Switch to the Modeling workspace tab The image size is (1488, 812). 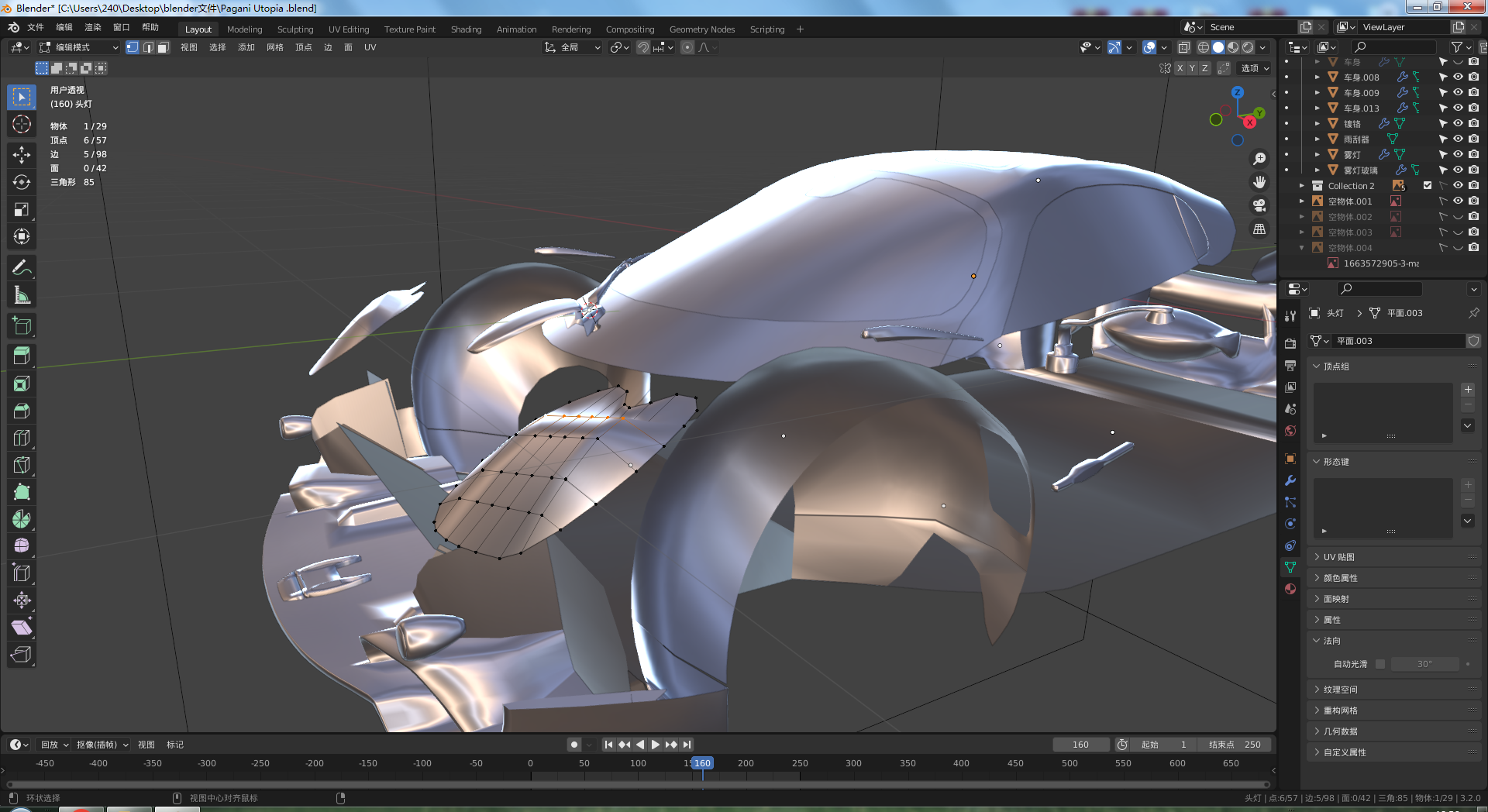click(x=244, y=29)
